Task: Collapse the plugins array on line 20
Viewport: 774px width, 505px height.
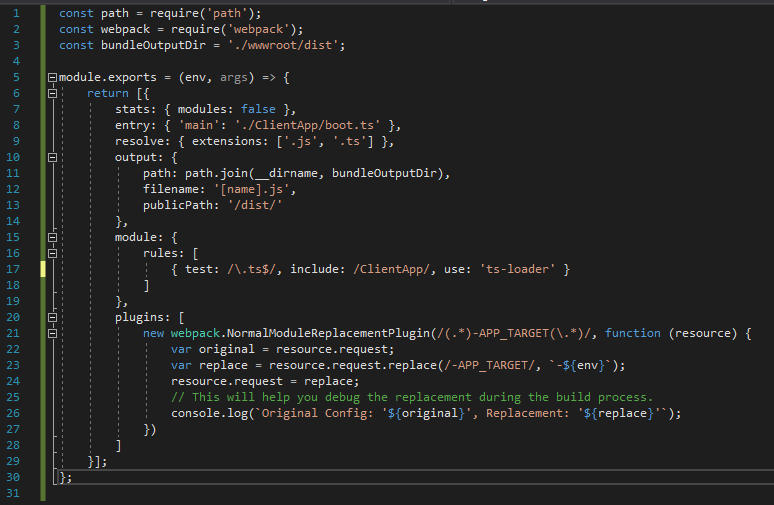Action: [x=52, y=317]
